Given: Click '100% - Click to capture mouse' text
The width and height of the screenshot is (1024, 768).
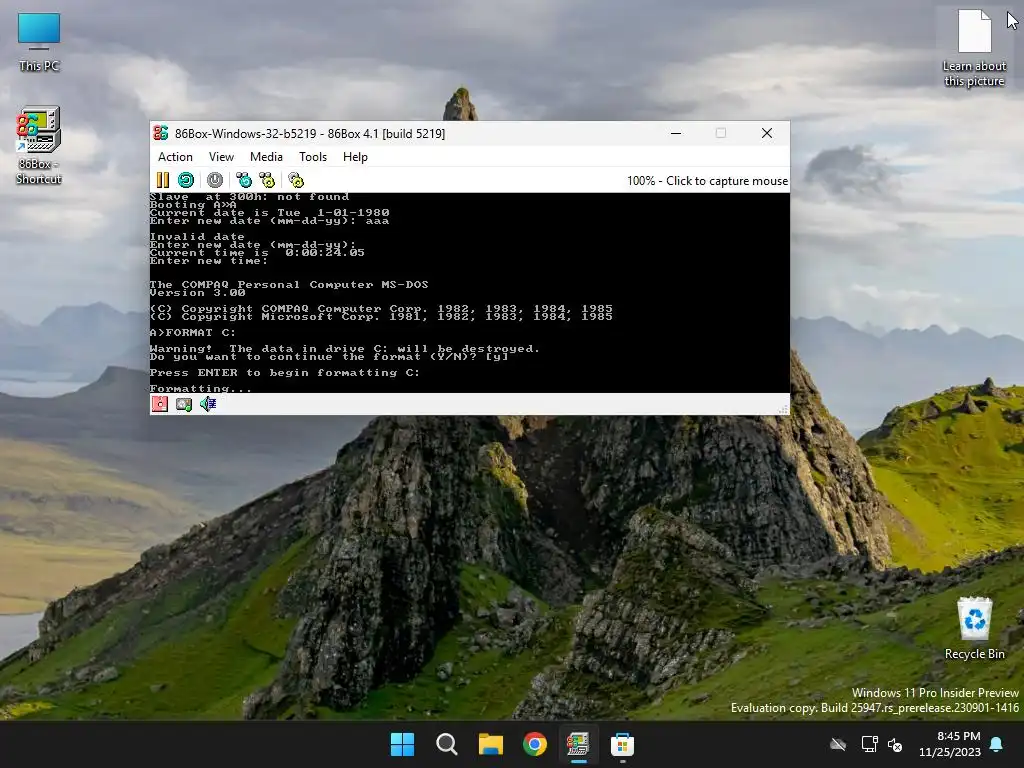Looking at the screenshot, I should (707, 181).
